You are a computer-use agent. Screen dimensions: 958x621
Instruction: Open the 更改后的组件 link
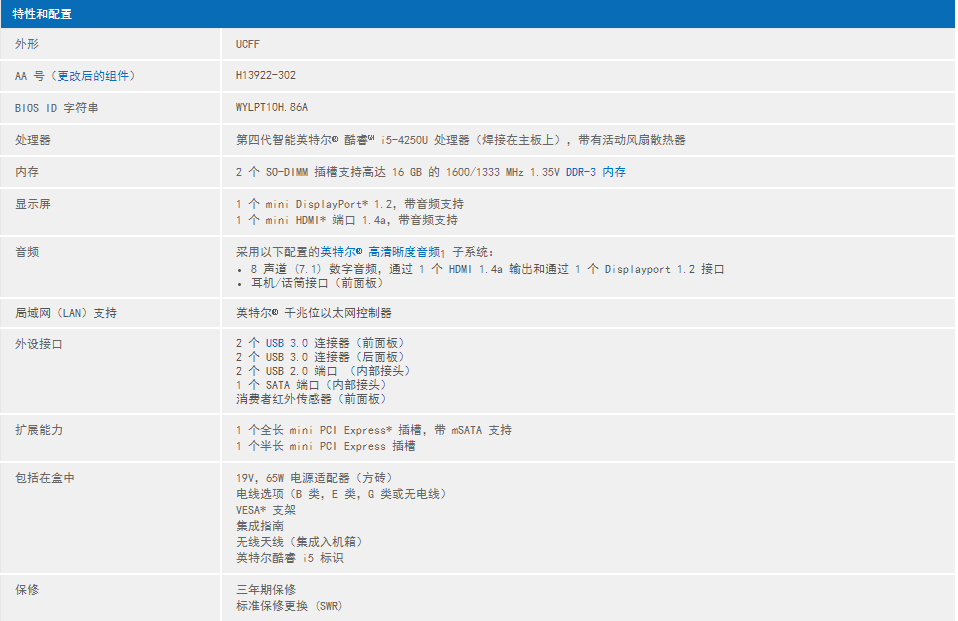93,76
